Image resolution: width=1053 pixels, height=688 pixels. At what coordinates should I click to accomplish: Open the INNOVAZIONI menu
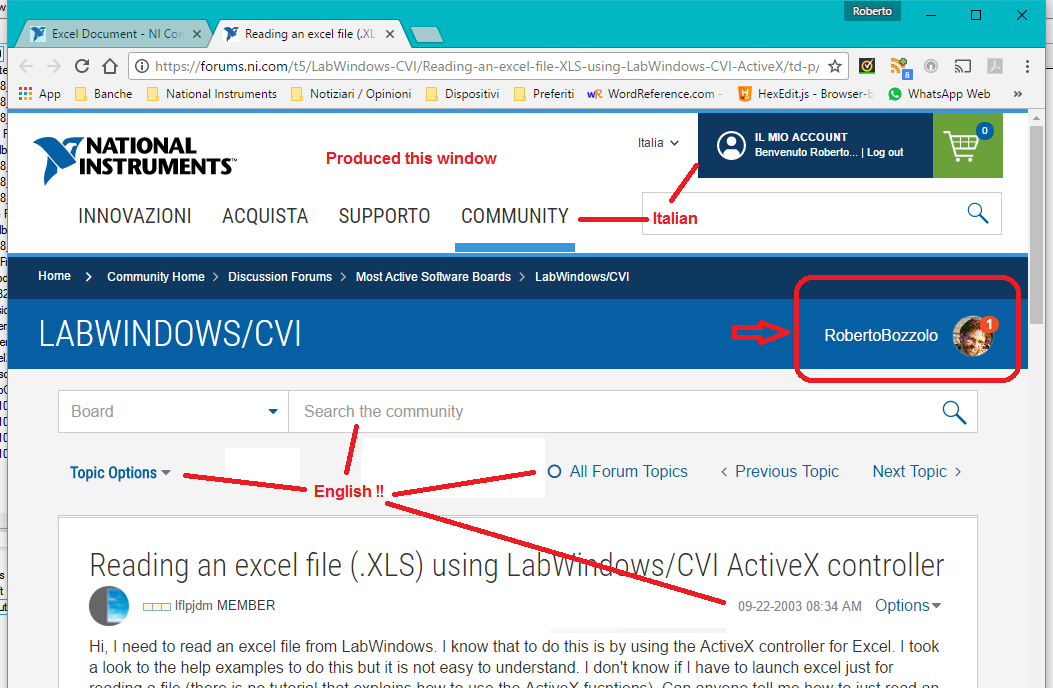(135, 216)
